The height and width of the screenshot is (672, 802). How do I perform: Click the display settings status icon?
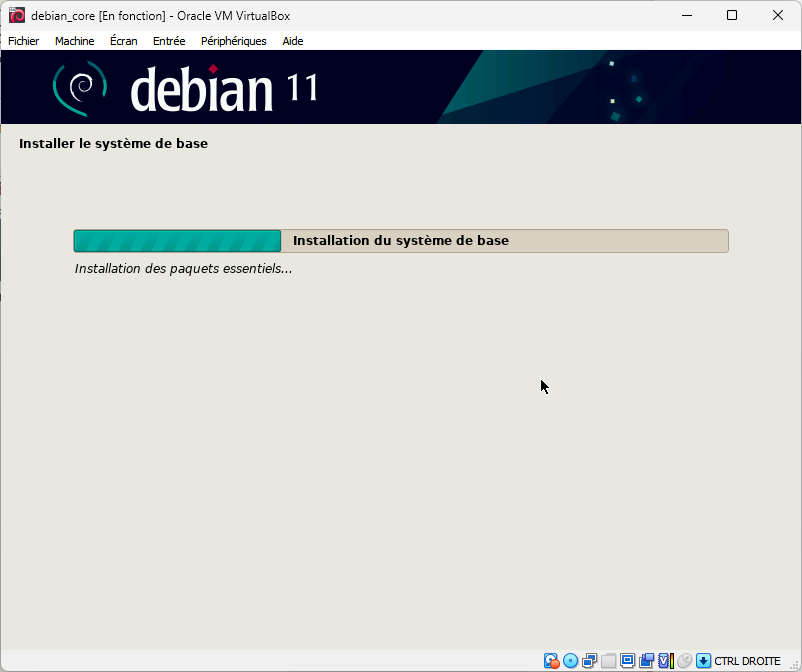coord(627,661)
